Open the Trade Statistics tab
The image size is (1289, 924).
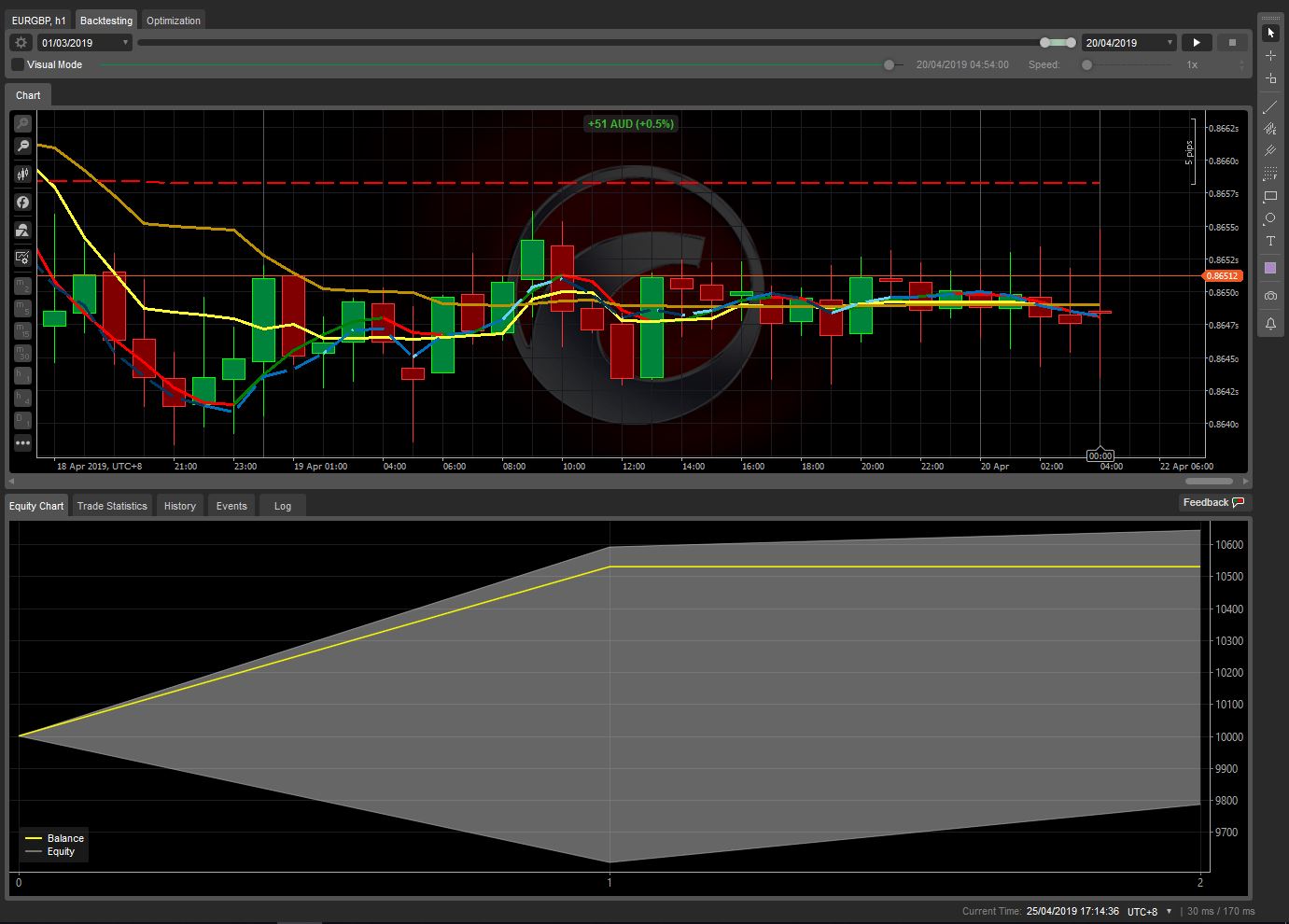click(112, 506)
